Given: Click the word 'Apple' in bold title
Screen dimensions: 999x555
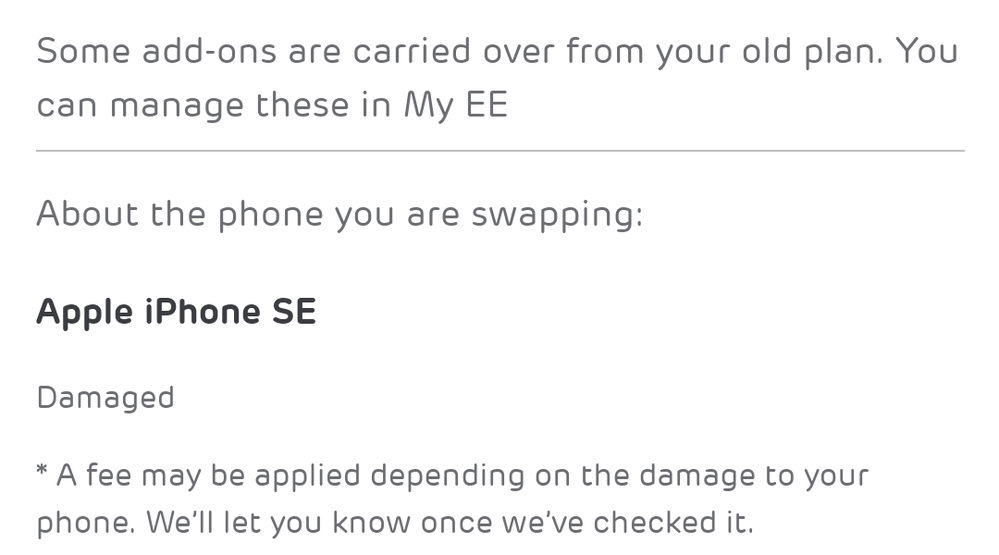Looking at the screenshot, I should point(85,314).
